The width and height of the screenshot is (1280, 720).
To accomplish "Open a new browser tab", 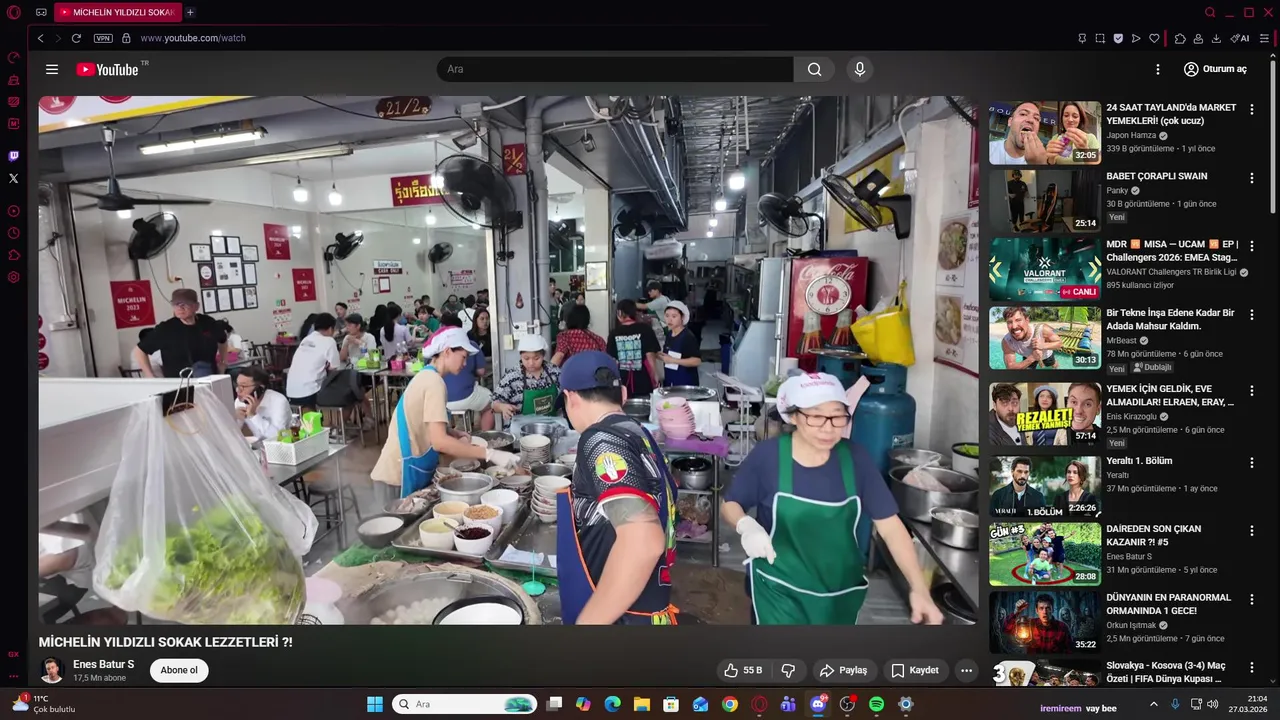I will (190, 12).
